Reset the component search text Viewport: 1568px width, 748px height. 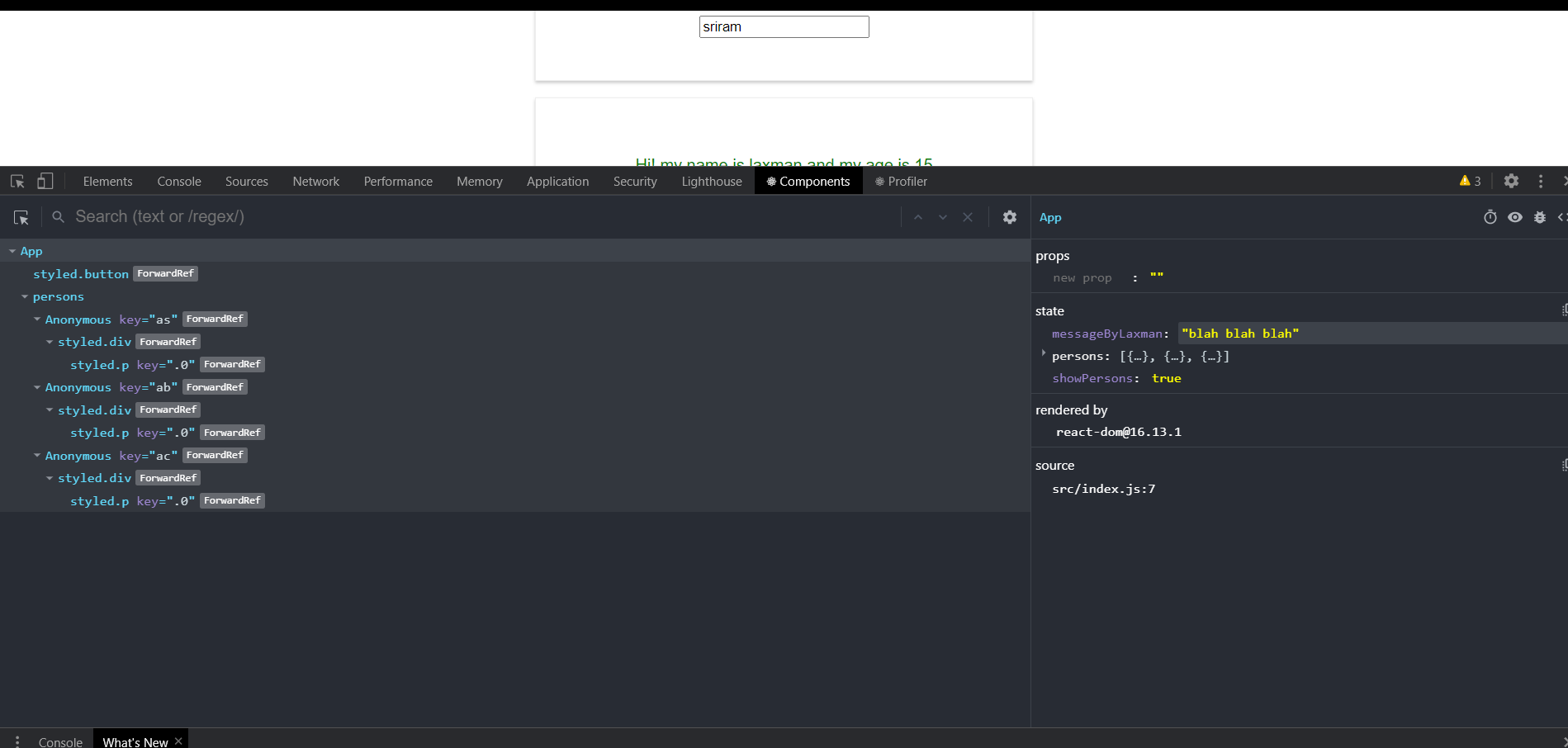(968, 217)
